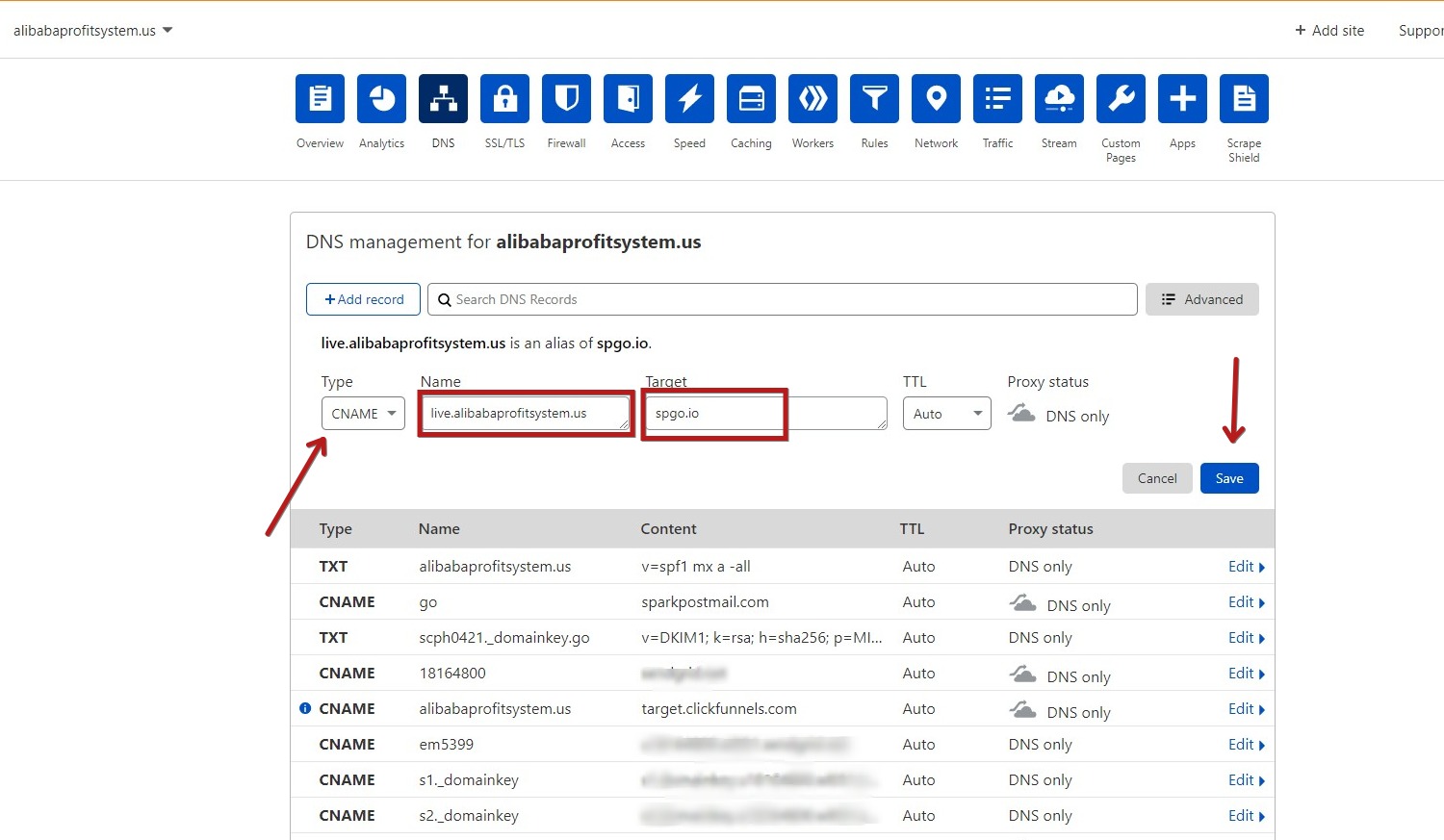
Task: Click the Cancel button
Action: pyautogui.click(x=1157, y=478)
